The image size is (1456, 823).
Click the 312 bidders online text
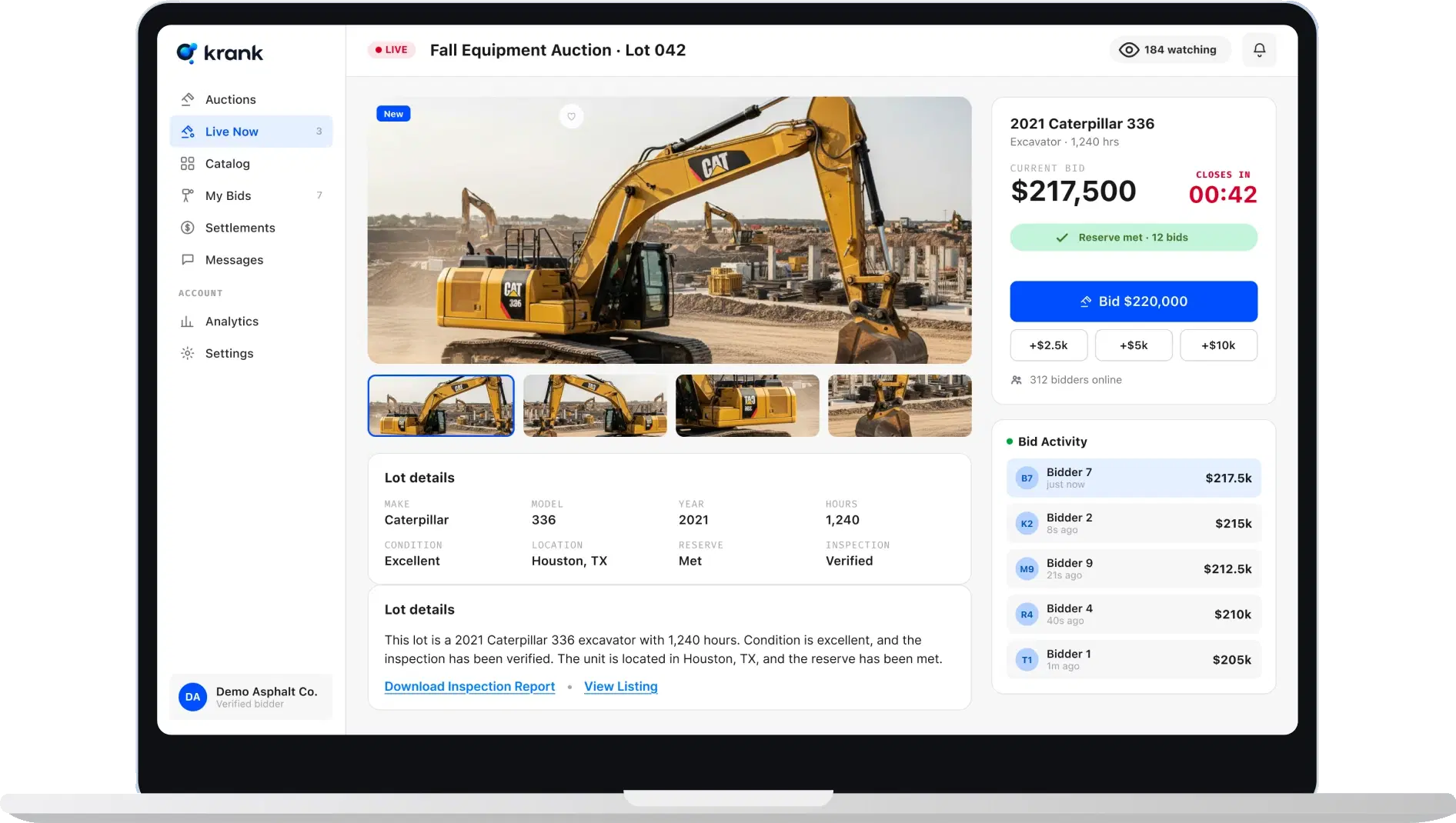[1075, 380]
